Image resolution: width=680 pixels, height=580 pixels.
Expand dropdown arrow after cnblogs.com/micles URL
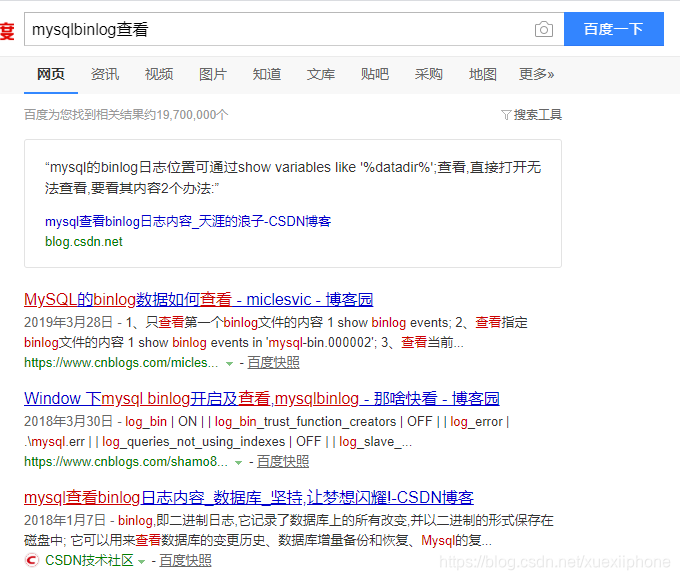pyautogui.click(x=229, y=364)
